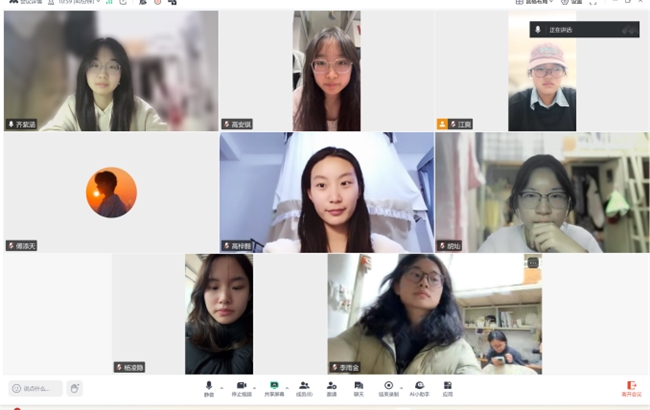Expand the arrow next to 停止视频
The image size is (650, 410).
(255, 386)
